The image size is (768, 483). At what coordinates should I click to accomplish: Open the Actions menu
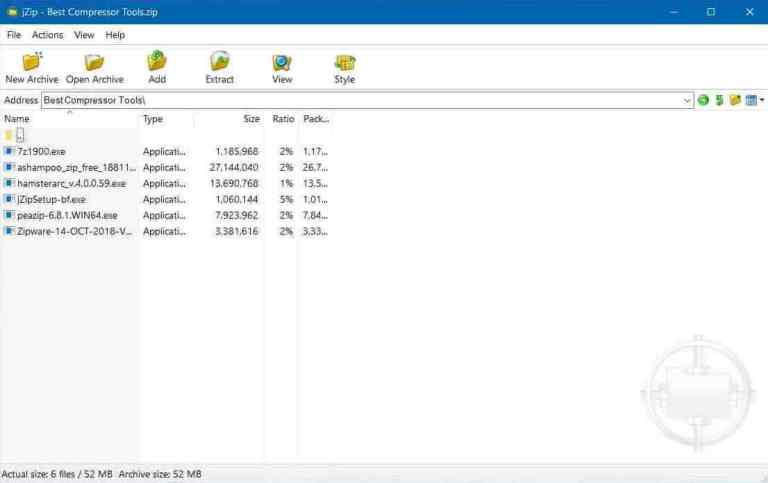[x=48, y=35]
